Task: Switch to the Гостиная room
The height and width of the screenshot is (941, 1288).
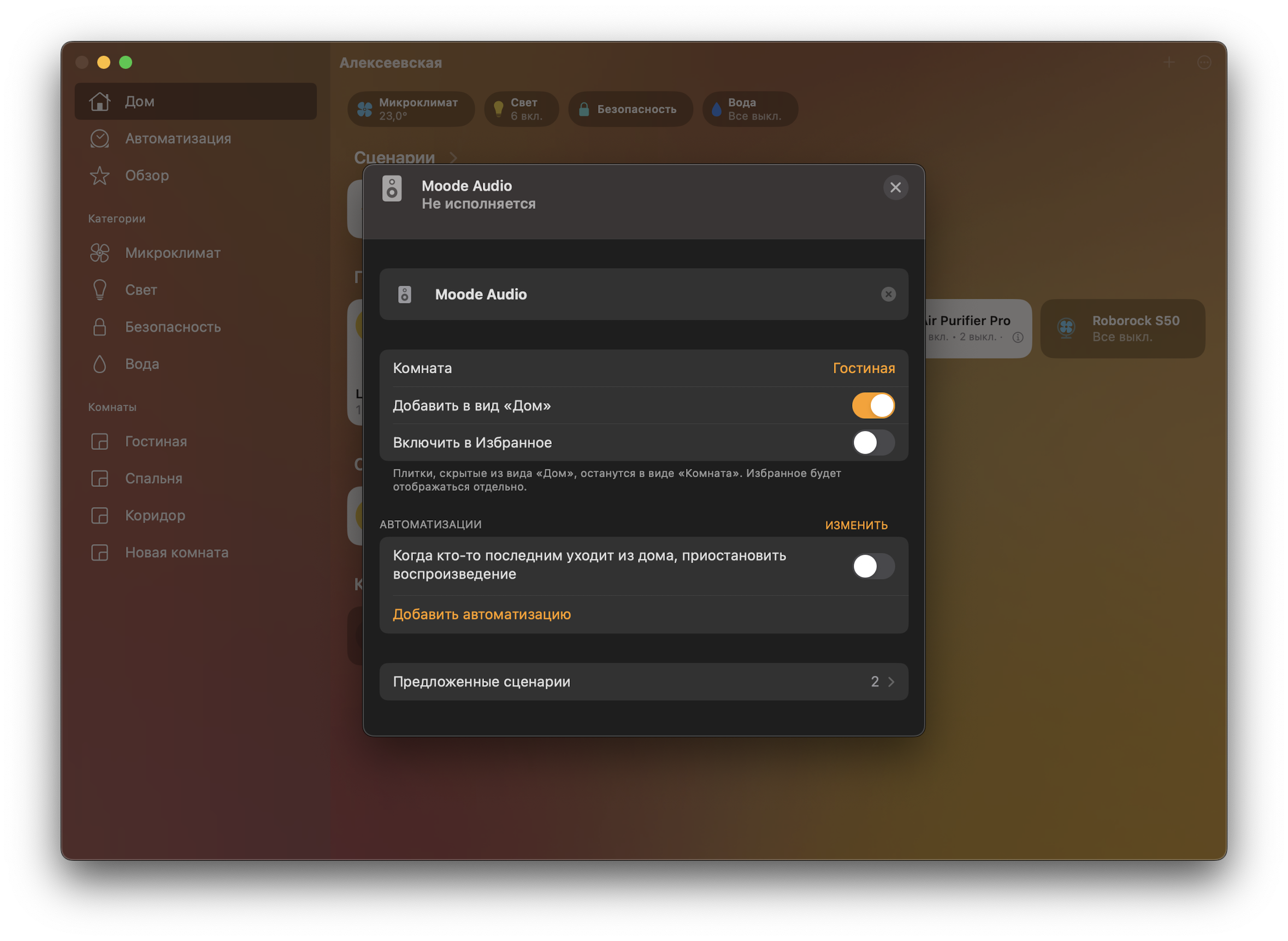Action: pos(155,441)
